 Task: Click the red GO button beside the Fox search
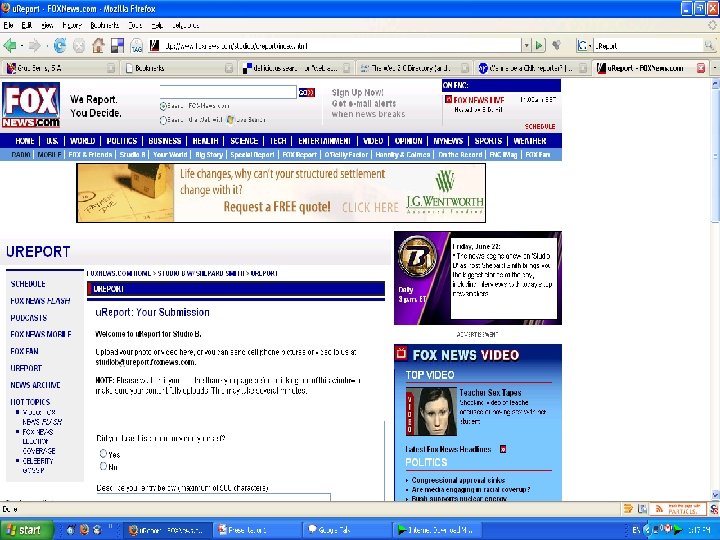click(307, 93)
